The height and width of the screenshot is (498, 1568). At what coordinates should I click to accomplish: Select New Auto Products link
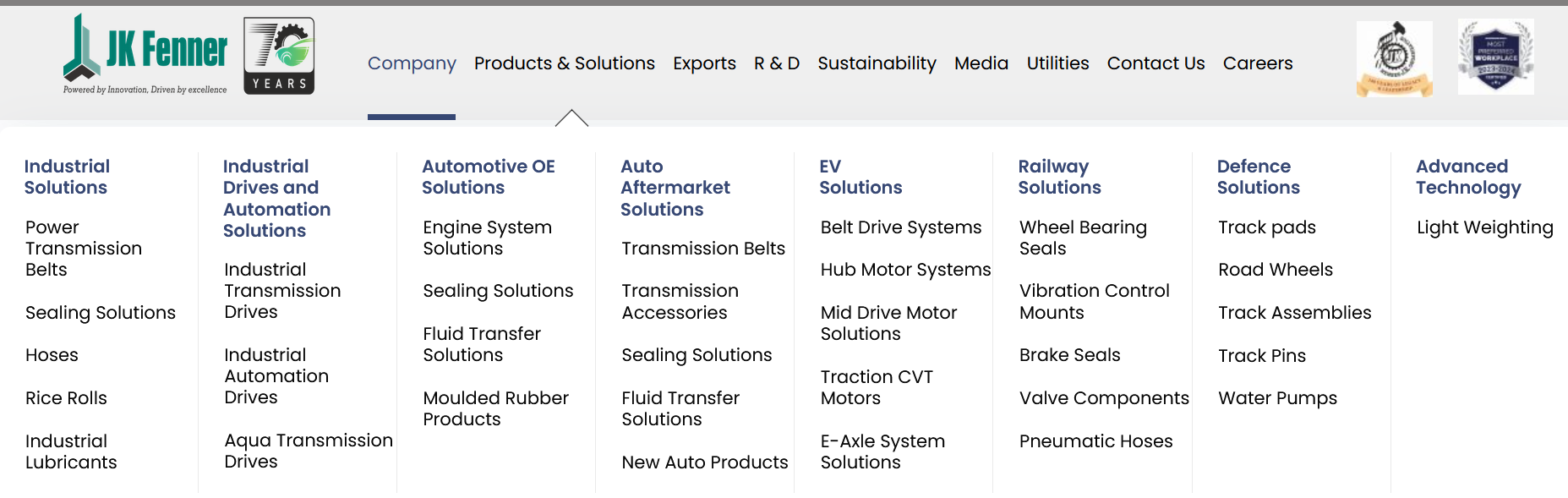click(705, 462)
